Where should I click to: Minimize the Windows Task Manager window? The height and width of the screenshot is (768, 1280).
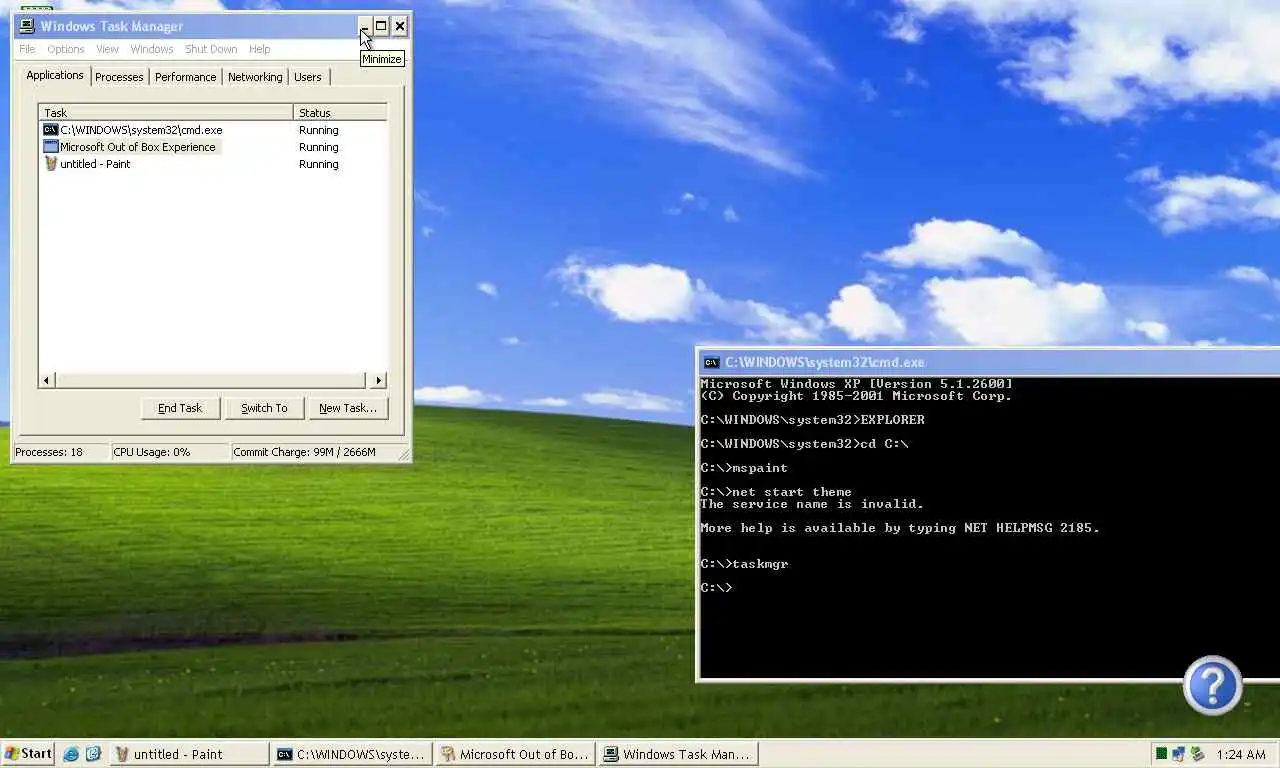click(364, 26)
